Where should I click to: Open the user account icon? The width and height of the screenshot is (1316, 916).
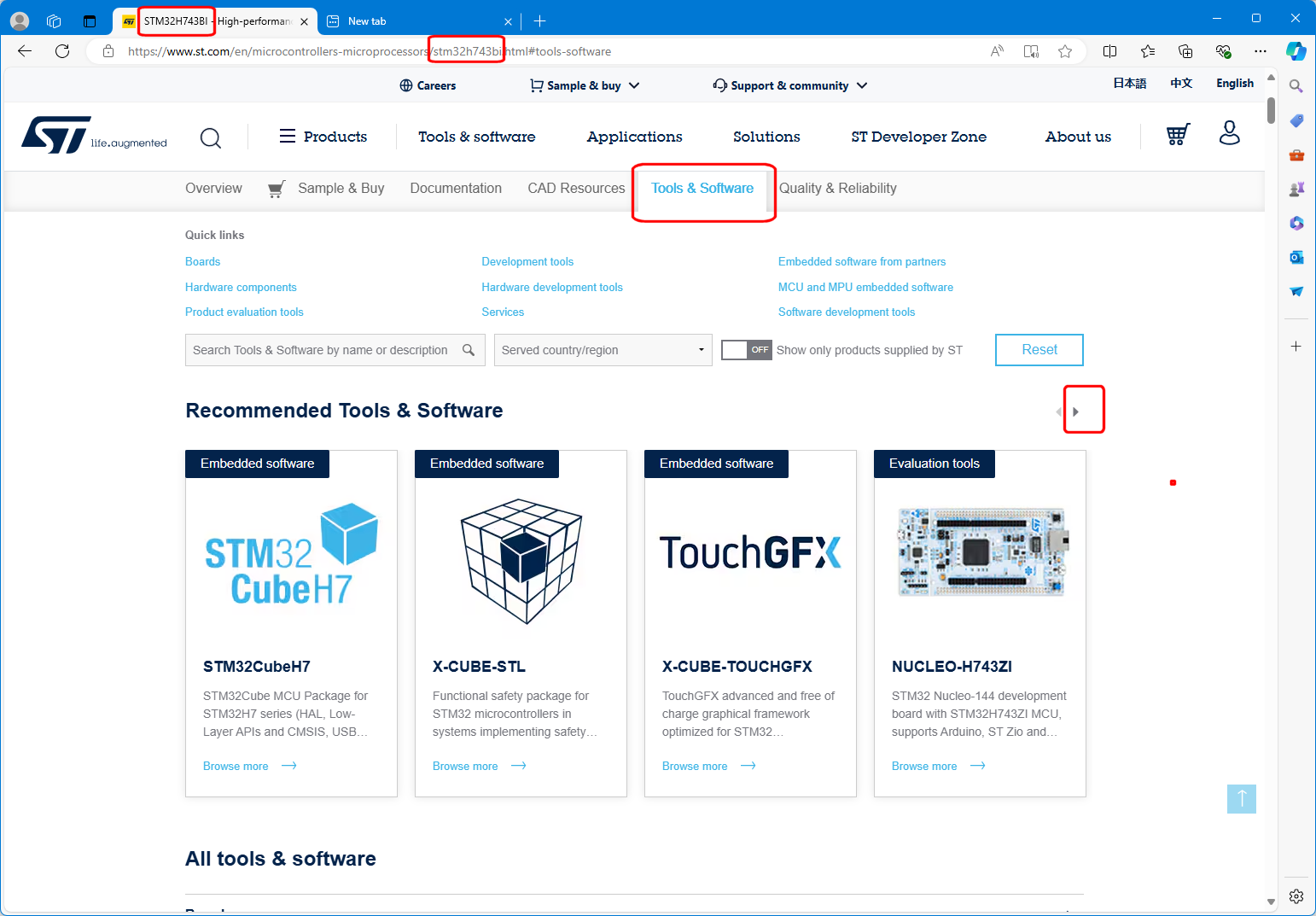point(1229,134)
